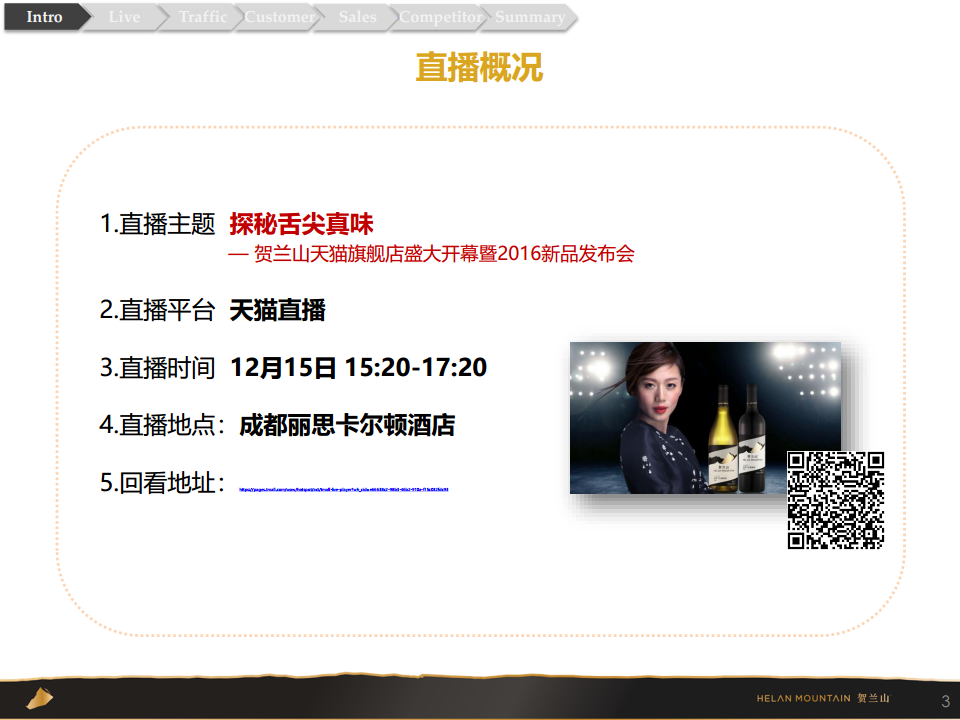Select the promo photo with wine bottles
Viewport: 960px width, 720px height.
[705, 418]
